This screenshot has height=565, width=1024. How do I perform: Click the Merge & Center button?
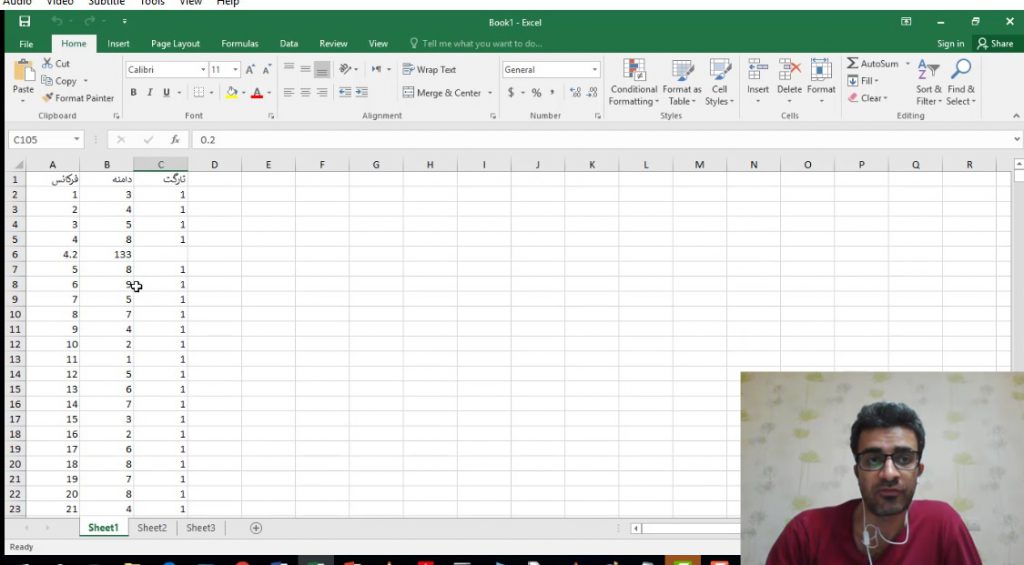(442, 93)
